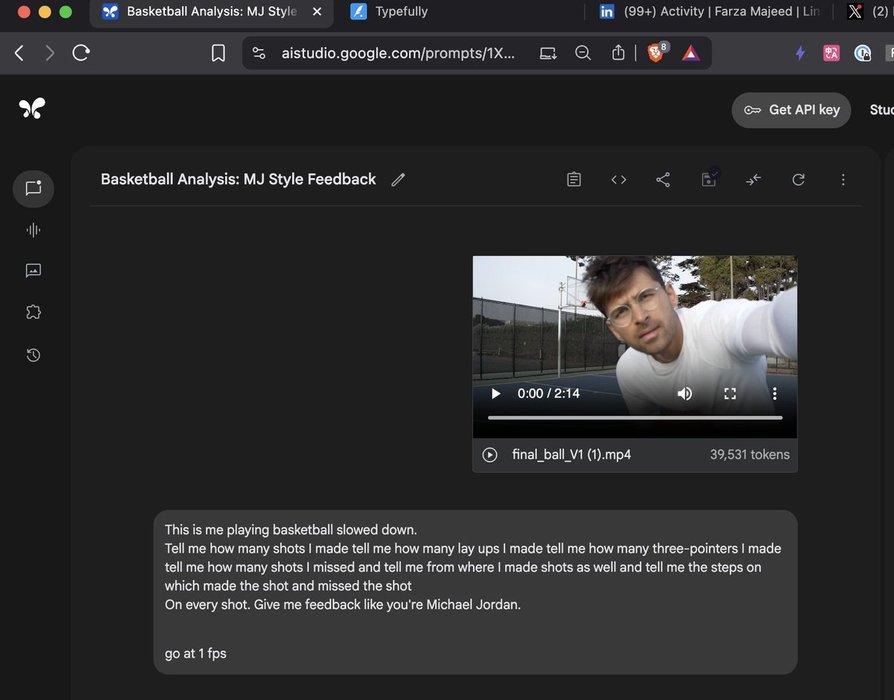Open the browser zoom level control

point(583,53)
